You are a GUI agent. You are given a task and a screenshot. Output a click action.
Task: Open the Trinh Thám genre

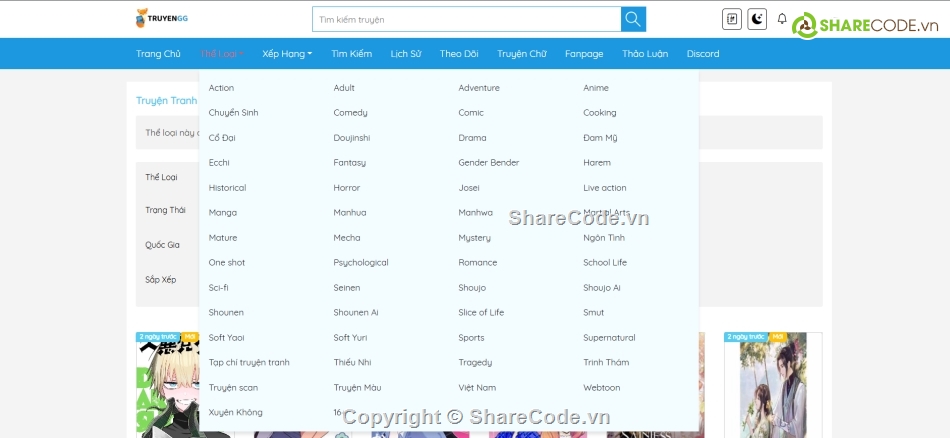(606, 363)
